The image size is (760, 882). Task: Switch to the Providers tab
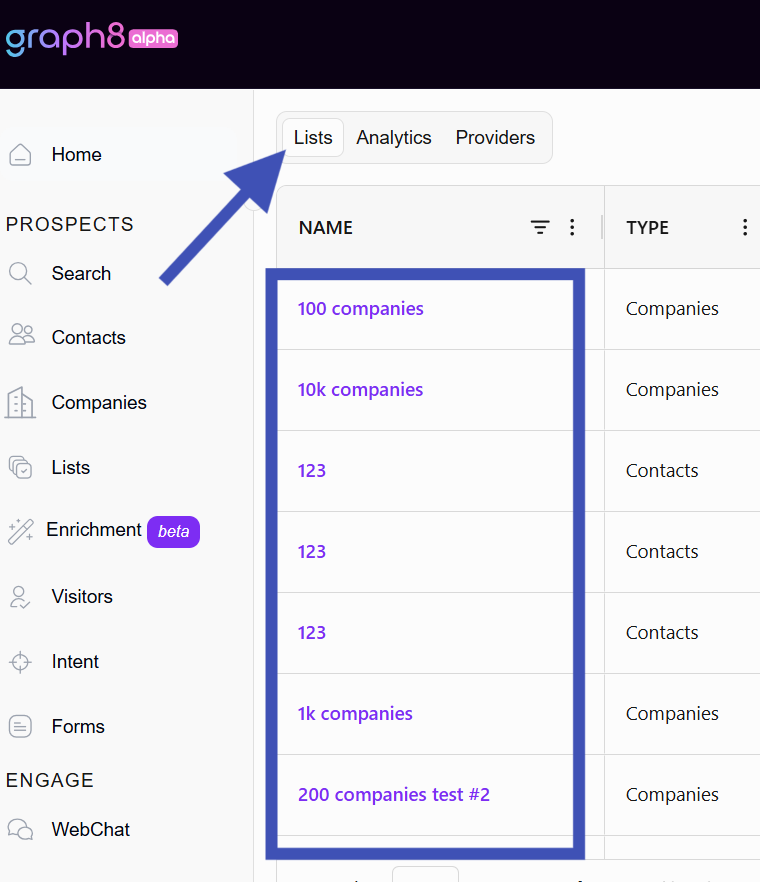495,138
